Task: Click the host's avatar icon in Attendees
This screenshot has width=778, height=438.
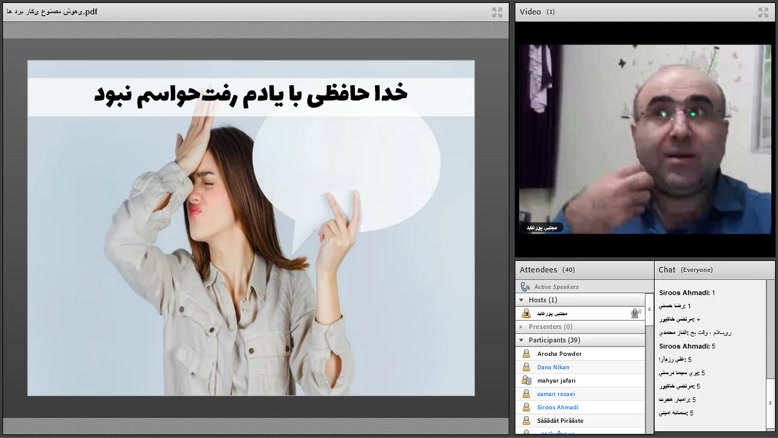Action: (526, 313)
